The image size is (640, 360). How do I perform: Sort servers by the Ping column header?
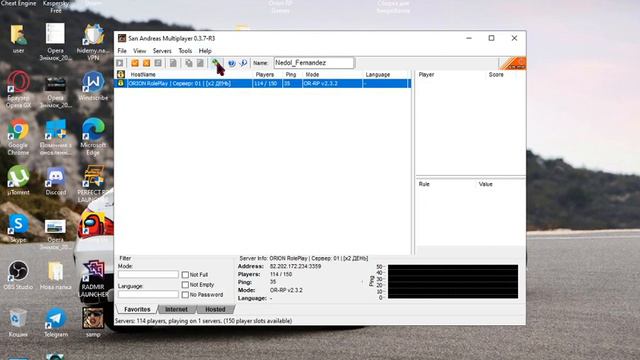(x=292, y=75)
